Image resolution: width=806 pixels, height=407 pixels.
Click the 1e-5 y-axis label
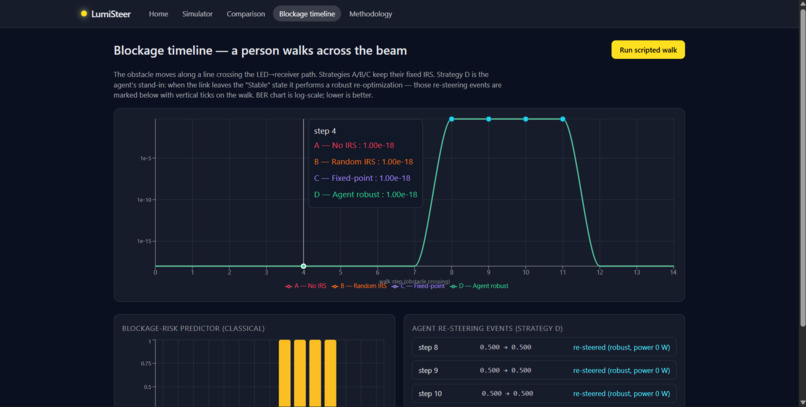(145, 158)
